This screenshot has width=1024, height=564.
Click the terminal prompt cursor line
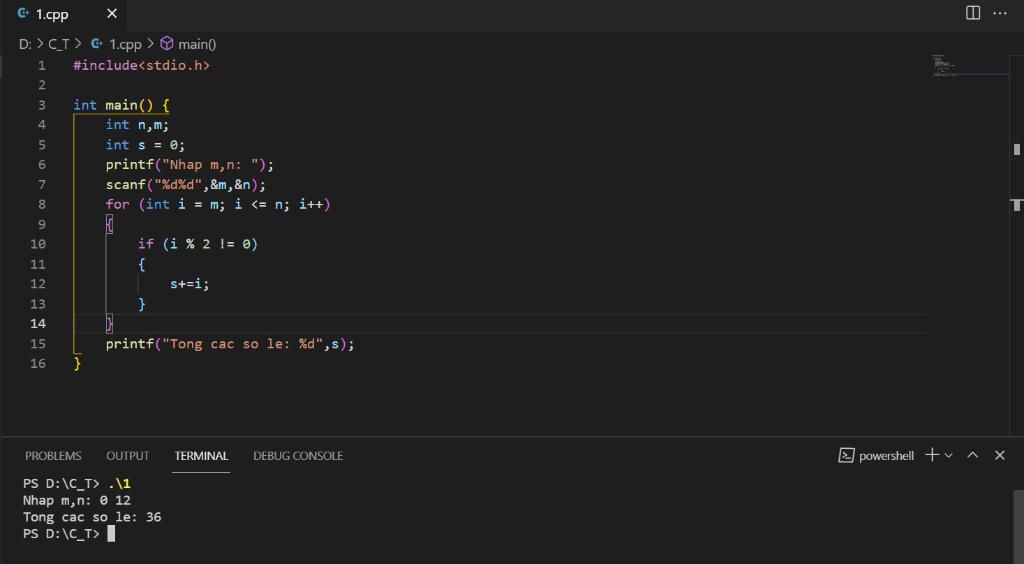pyautogui.click(x=69, y=534)
